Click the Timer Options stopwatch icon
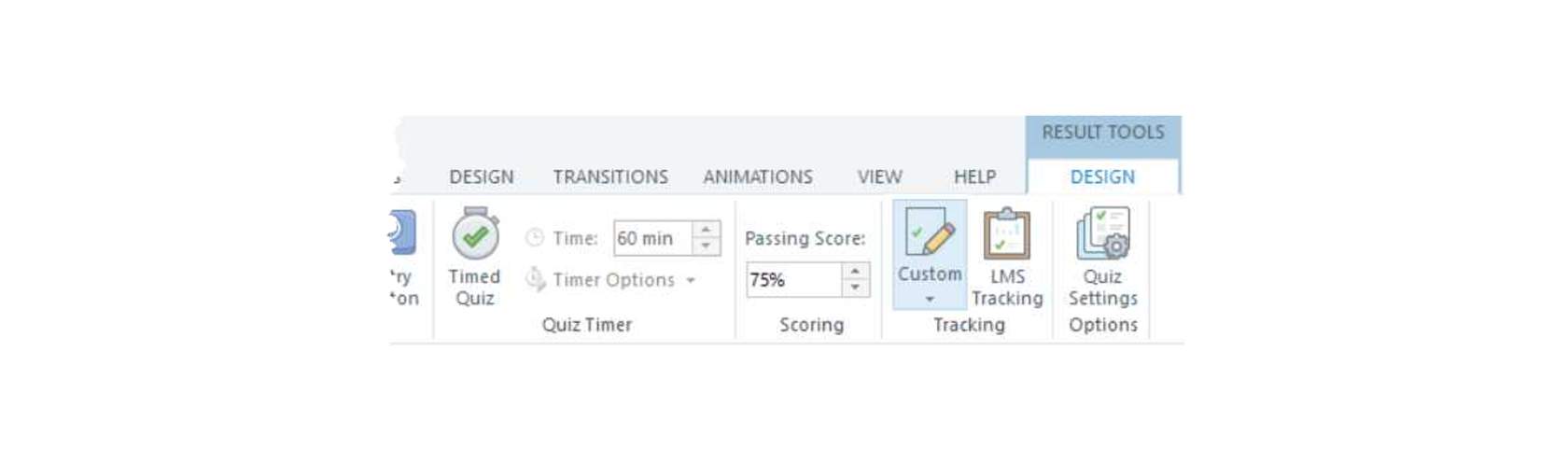The width and height of the screenshot is (1568, 464). (535, 278)
